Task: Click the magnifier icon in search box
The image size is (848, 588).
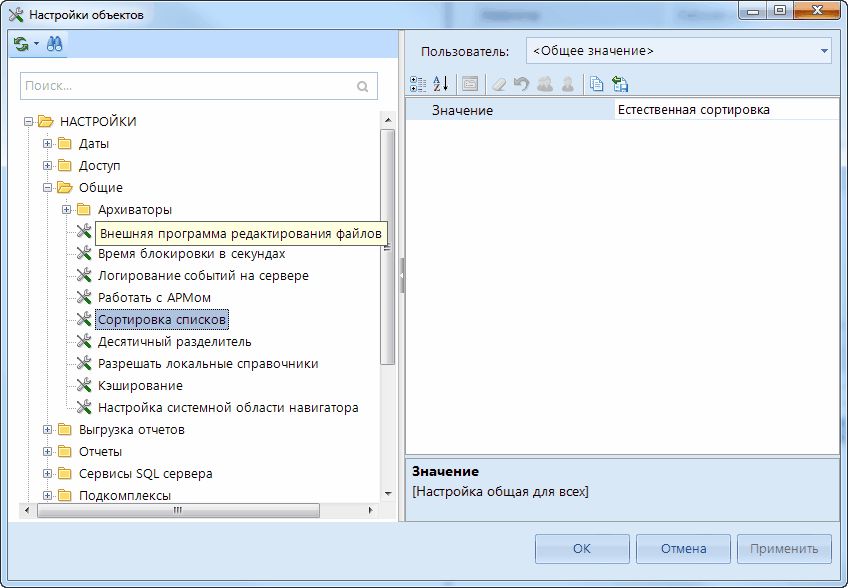Action: tap(363, 87)
